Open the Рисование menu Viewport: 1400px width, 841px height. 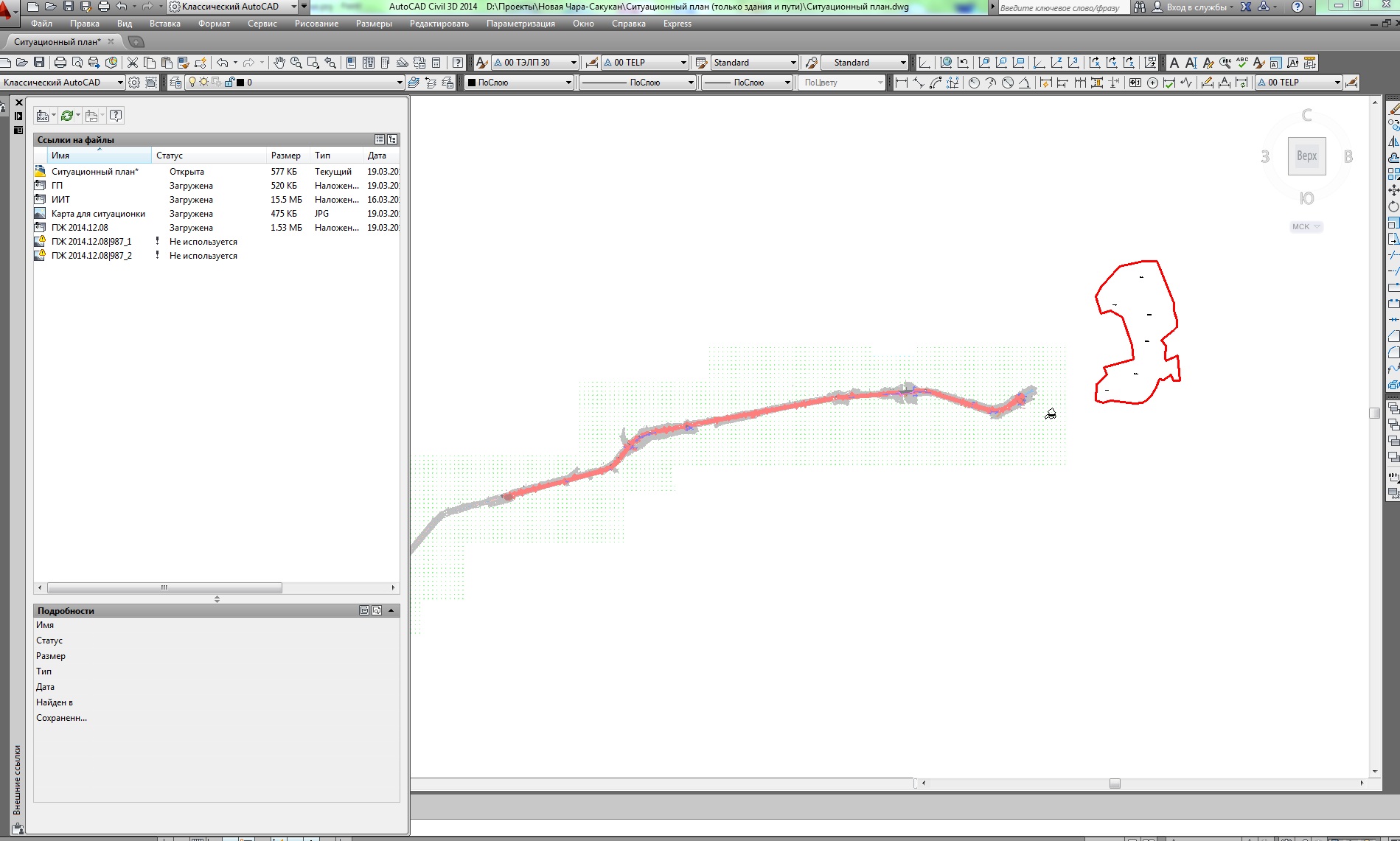pos(316,24)
